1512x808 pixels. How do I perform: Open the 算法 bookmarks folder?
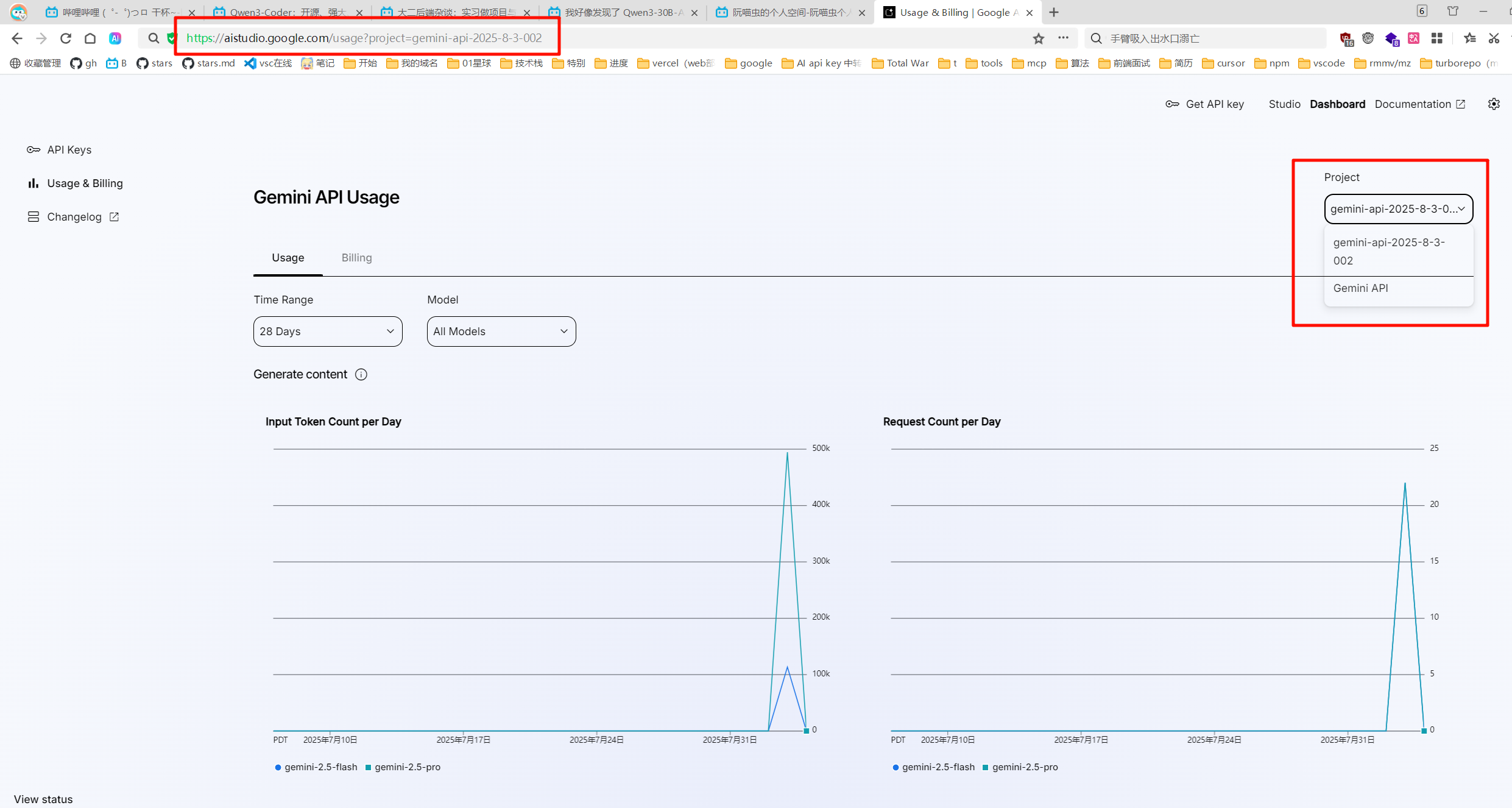pos(1073,63)
